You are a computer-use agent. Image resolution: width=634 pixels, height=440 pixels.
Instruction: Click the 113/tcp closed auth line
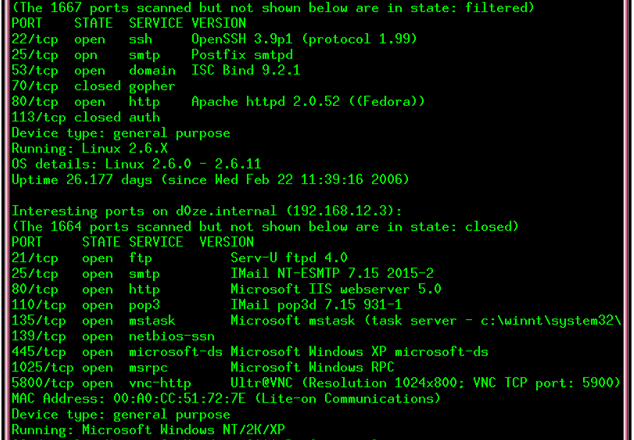86,117
